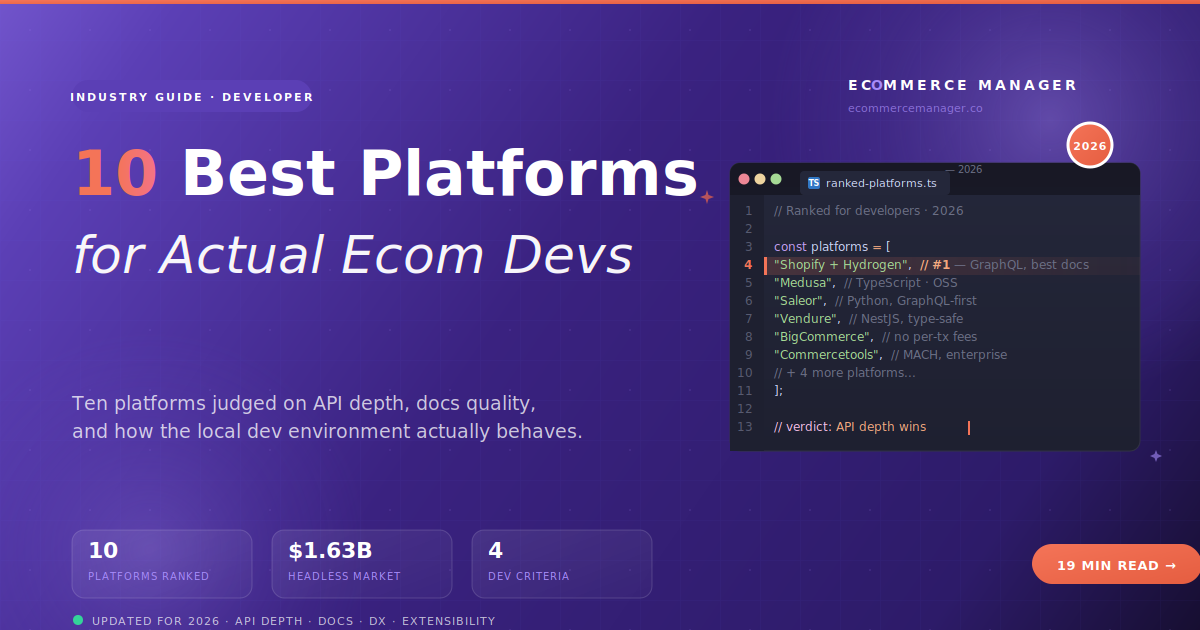Click the "Saleor" code line
1200x630 pixels.
pos(875,301)
